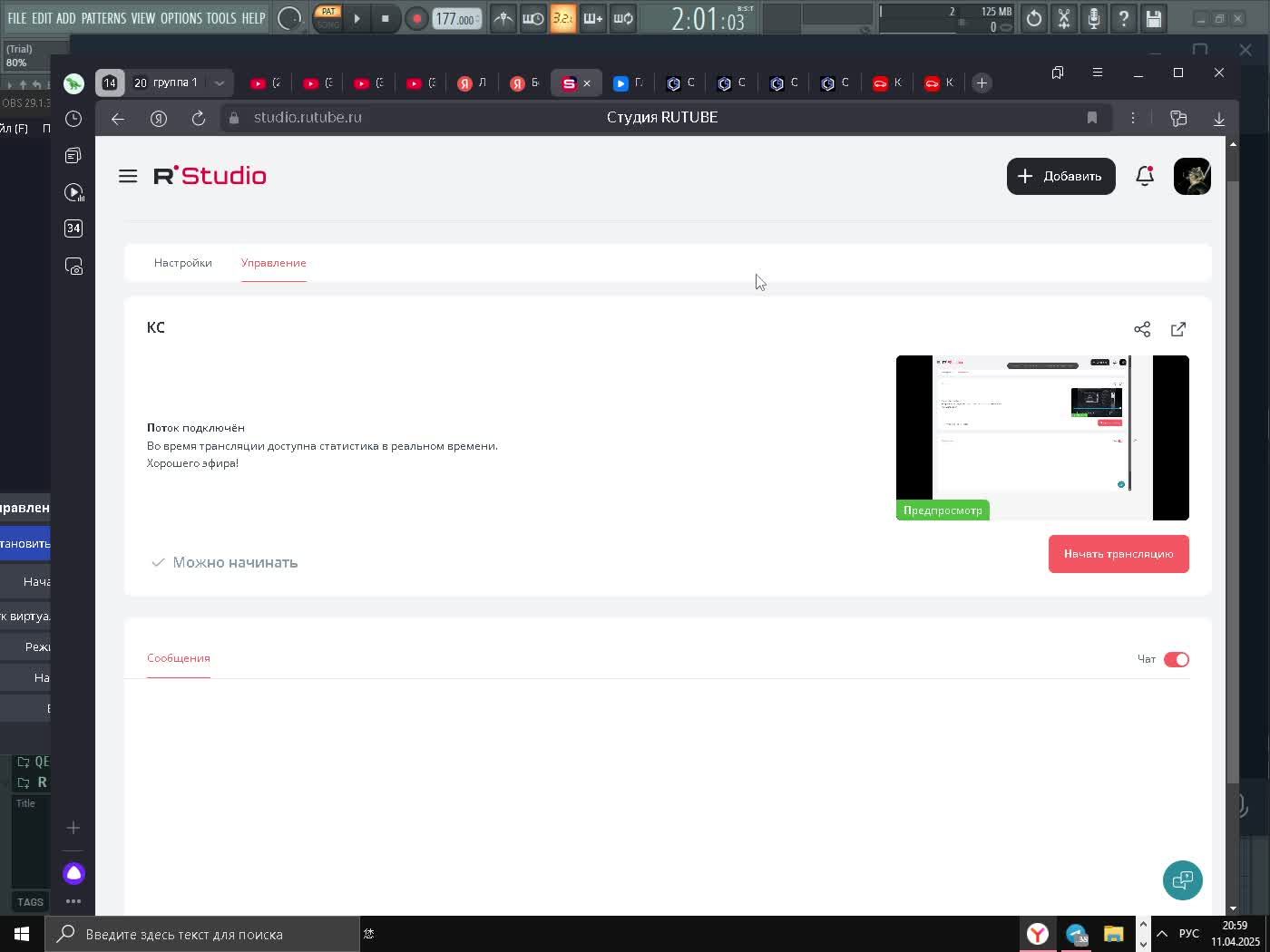
Task: Click the sidebar icon labeled 34
Action: pyautogui.click(x=73, y=228)
